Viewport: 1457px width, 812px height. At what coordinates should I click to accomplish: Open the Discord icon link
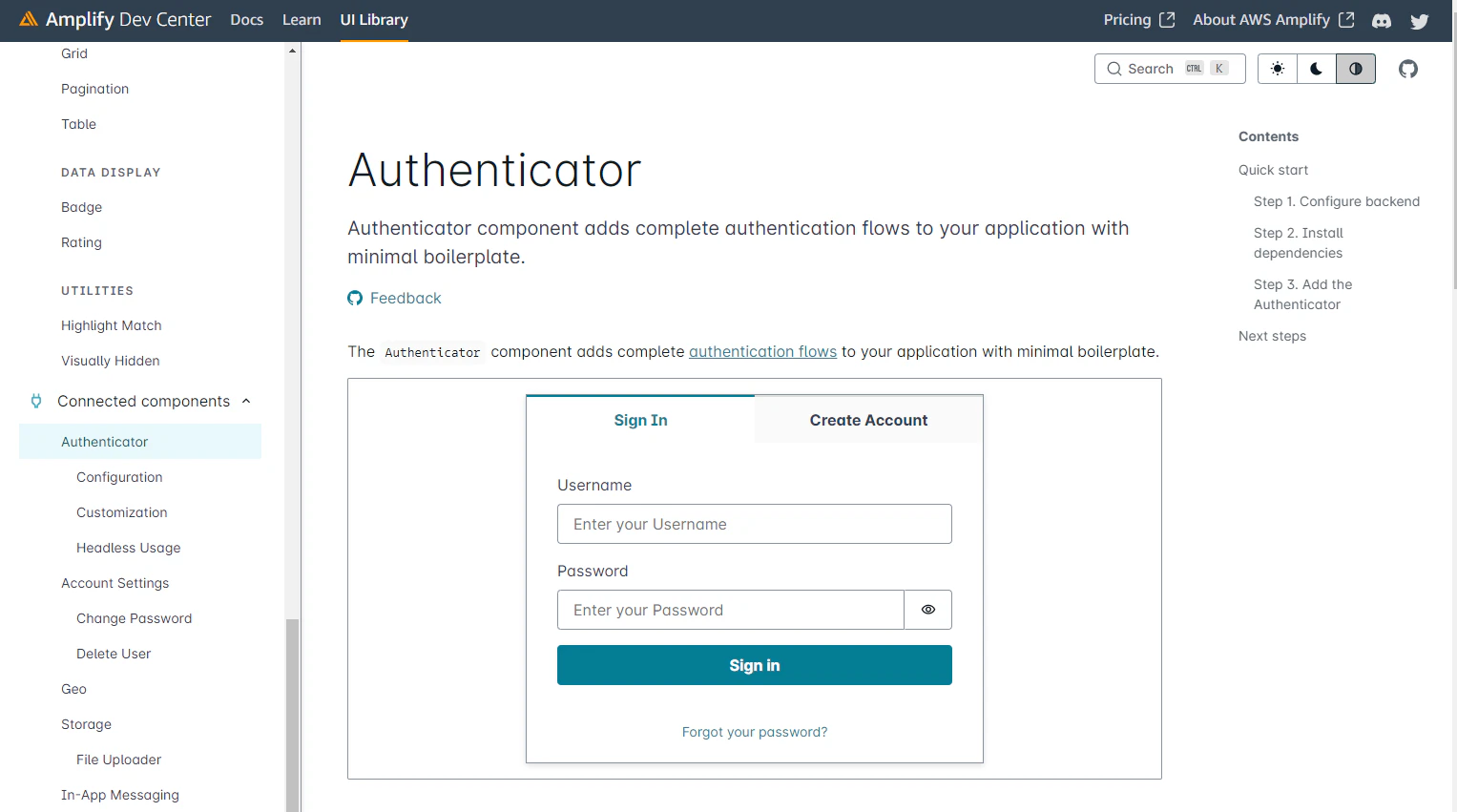1382,20
